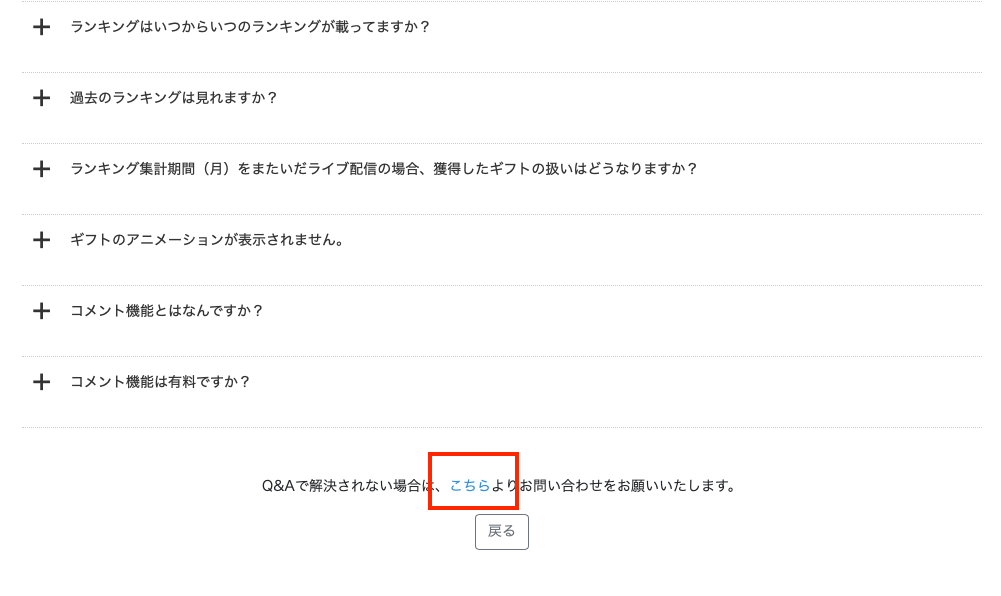Image resolution: width=1001 pixels, height=596 pixels.
Task: Open the 'ランキング集計期間（月）をまたいだライブ配信' question text
Action: pos(384,169)
